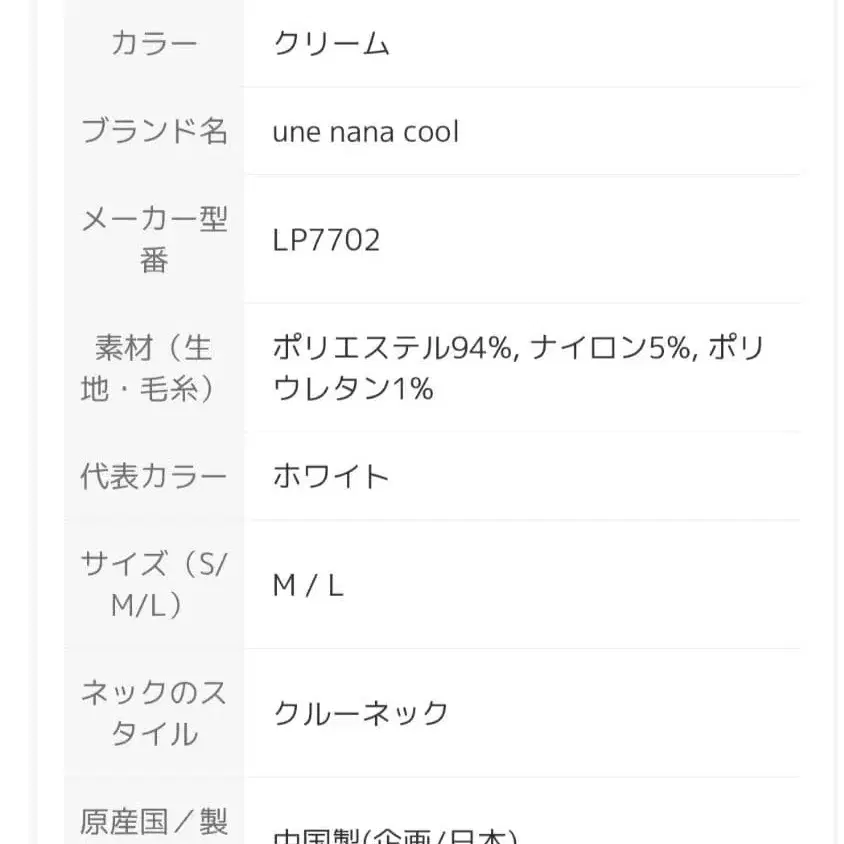Select the クリーム color value
The image size is (844, 844).
[331, 43]
